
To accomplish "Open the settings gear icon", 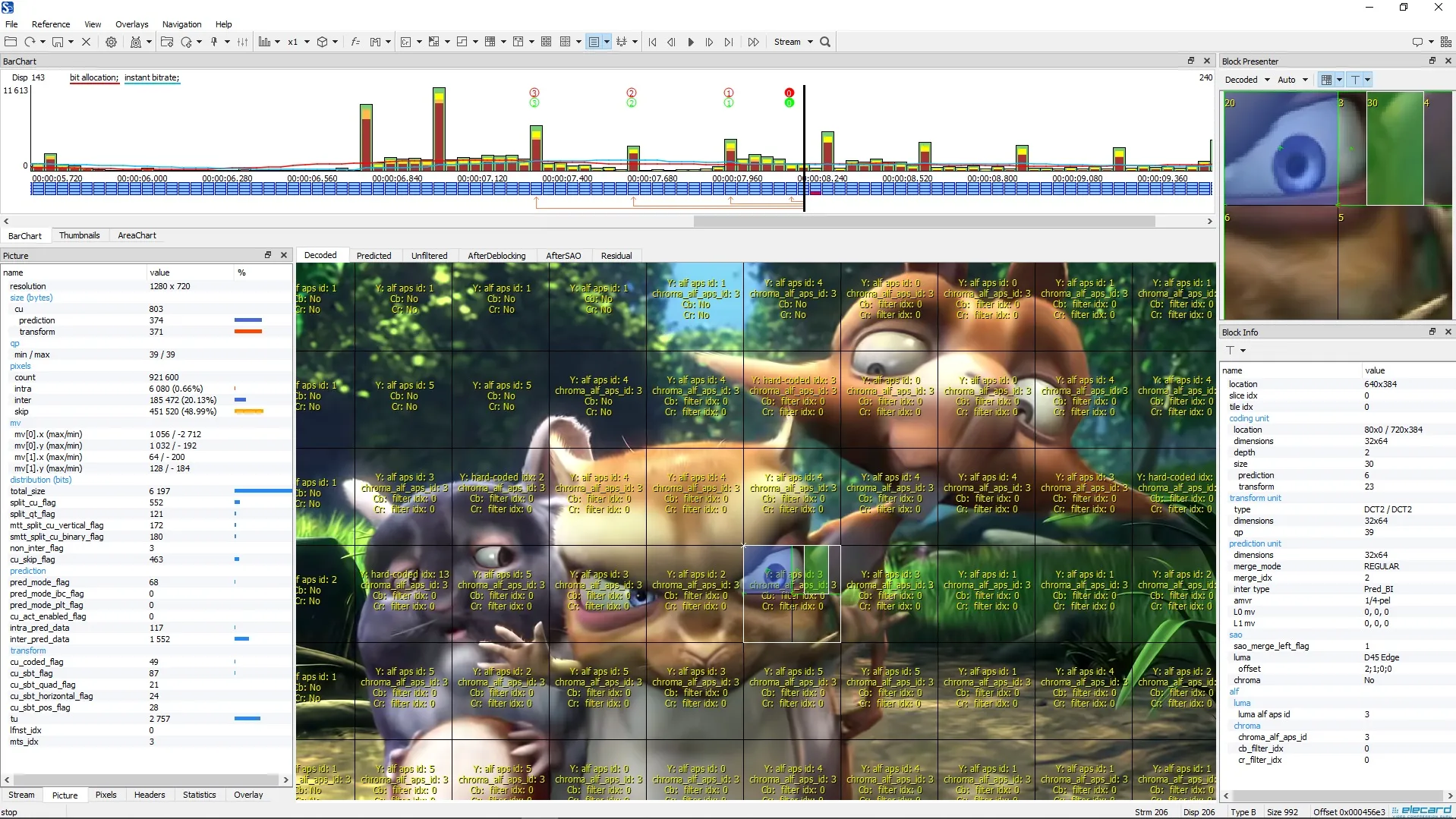I will point(111,43).
